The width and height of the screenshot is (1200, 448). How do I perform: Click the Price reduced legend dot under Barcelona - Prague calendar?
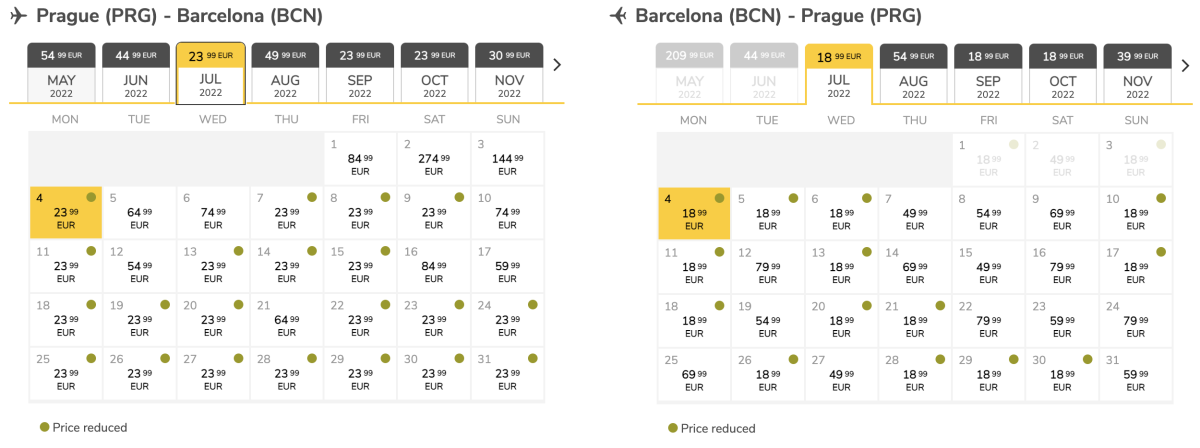672,428
